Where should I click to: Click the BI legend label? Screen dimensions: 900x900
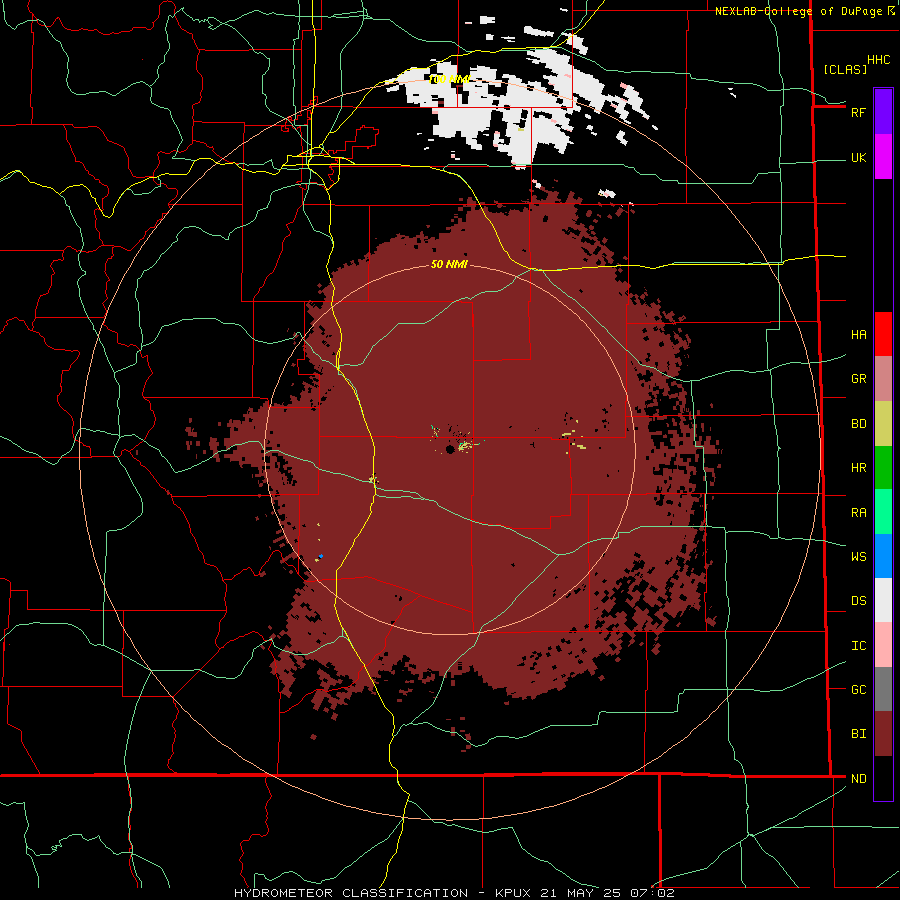pyautogui.click(x=858, y=734)
